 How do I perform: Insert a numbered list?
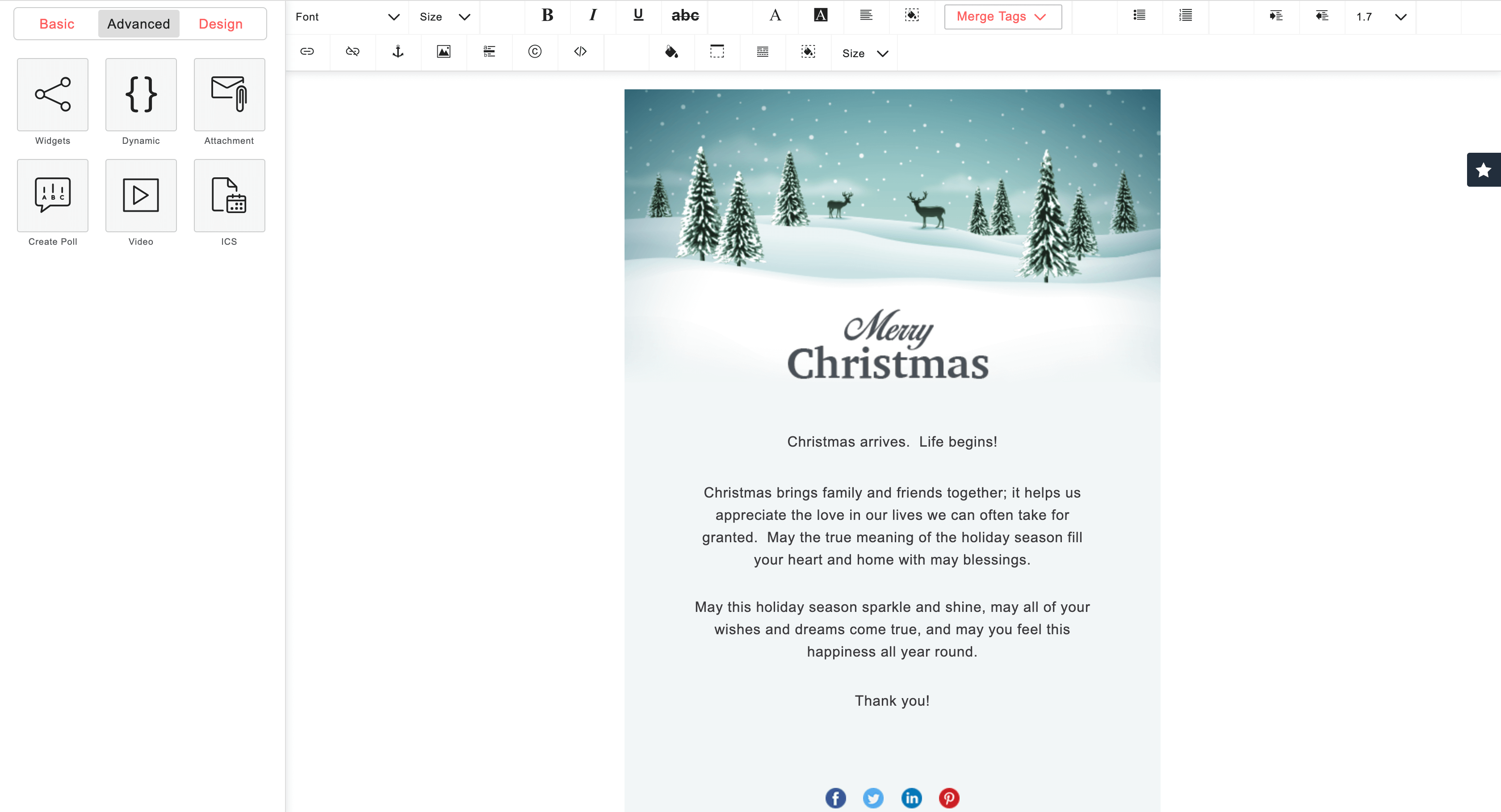(x=1185, y=16)
